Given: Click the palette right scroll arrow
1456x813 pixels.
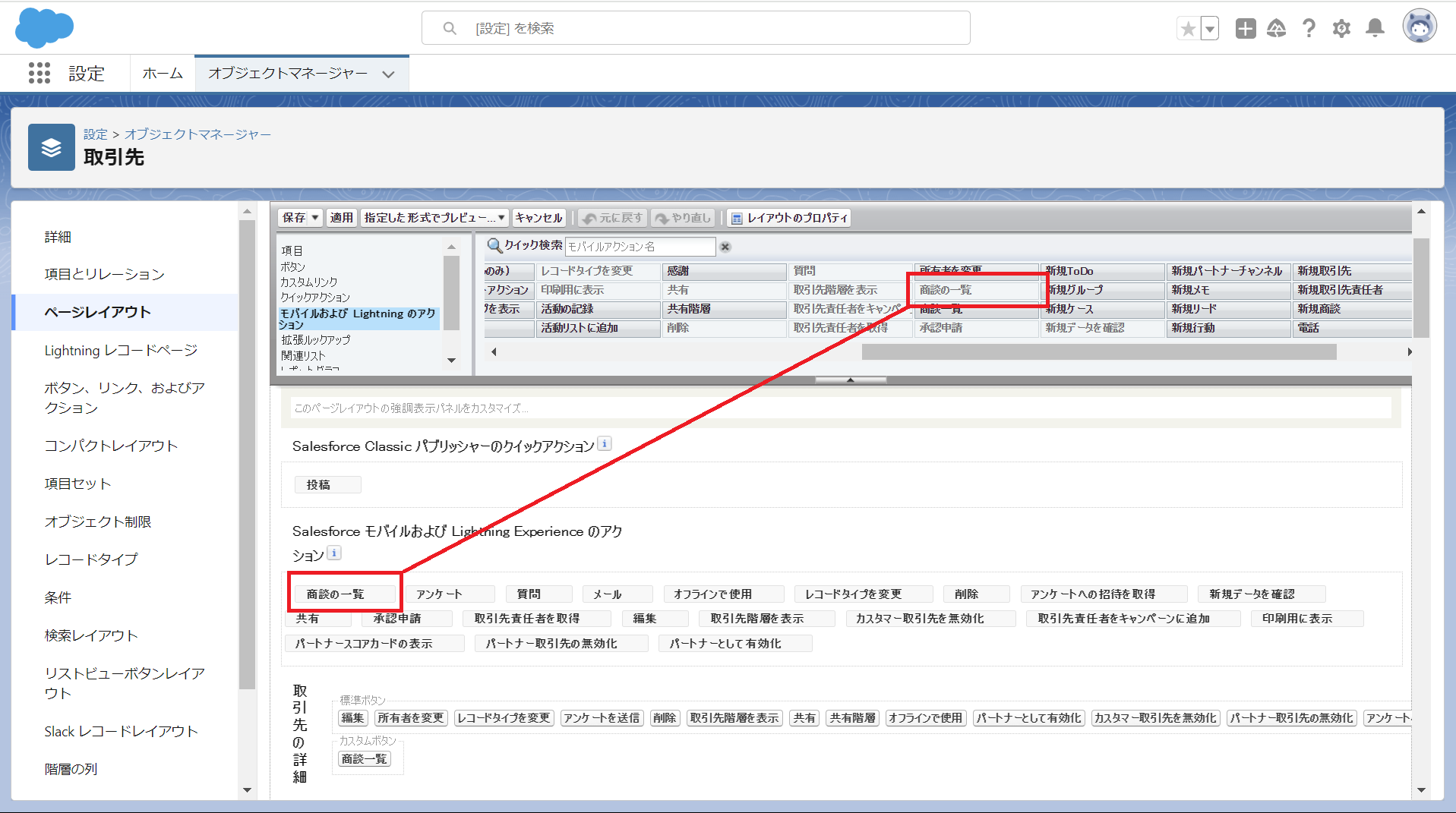Looking at the screenshot, I should 1409,351.
